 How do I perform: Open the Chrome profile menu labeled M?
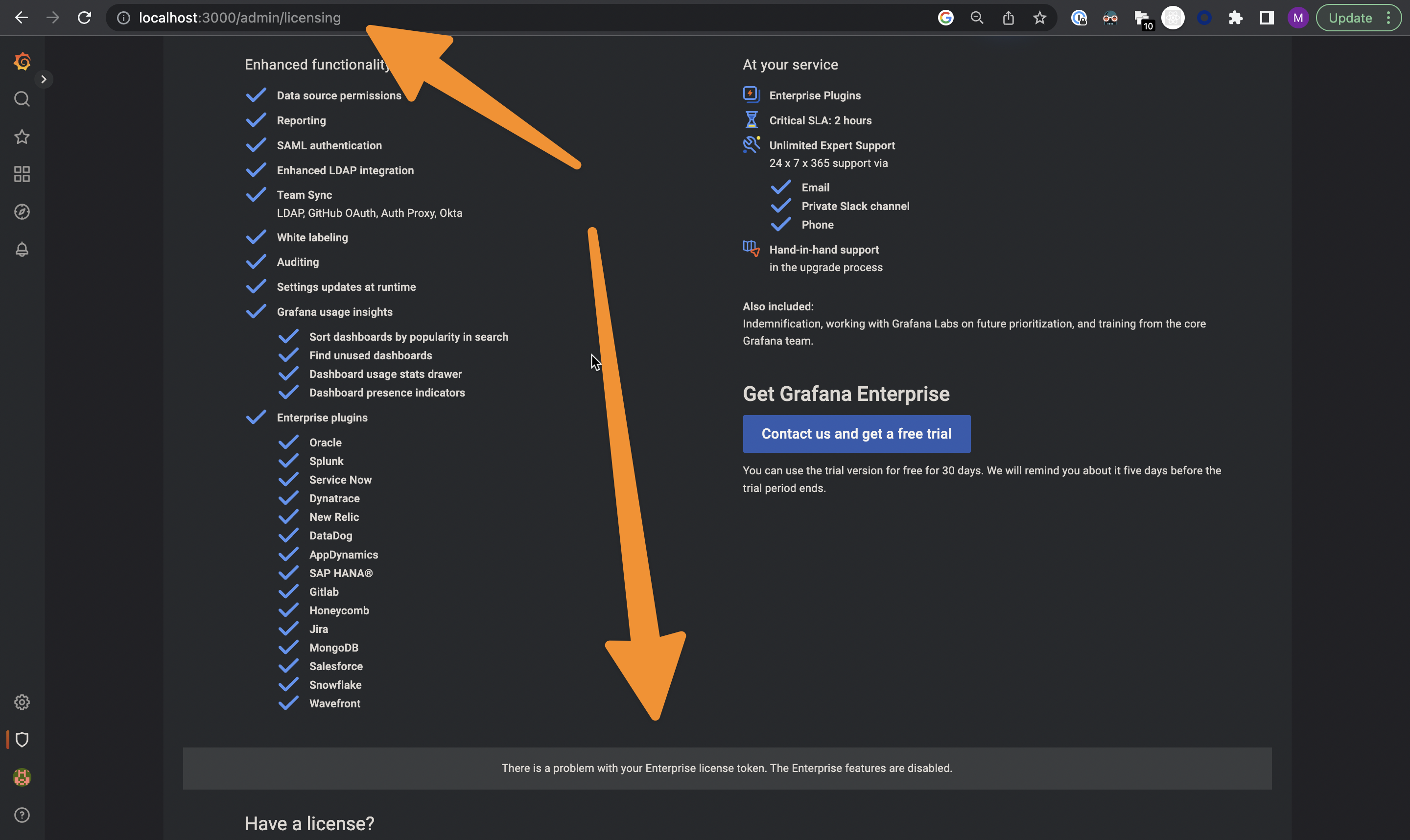coord(1298,18)
